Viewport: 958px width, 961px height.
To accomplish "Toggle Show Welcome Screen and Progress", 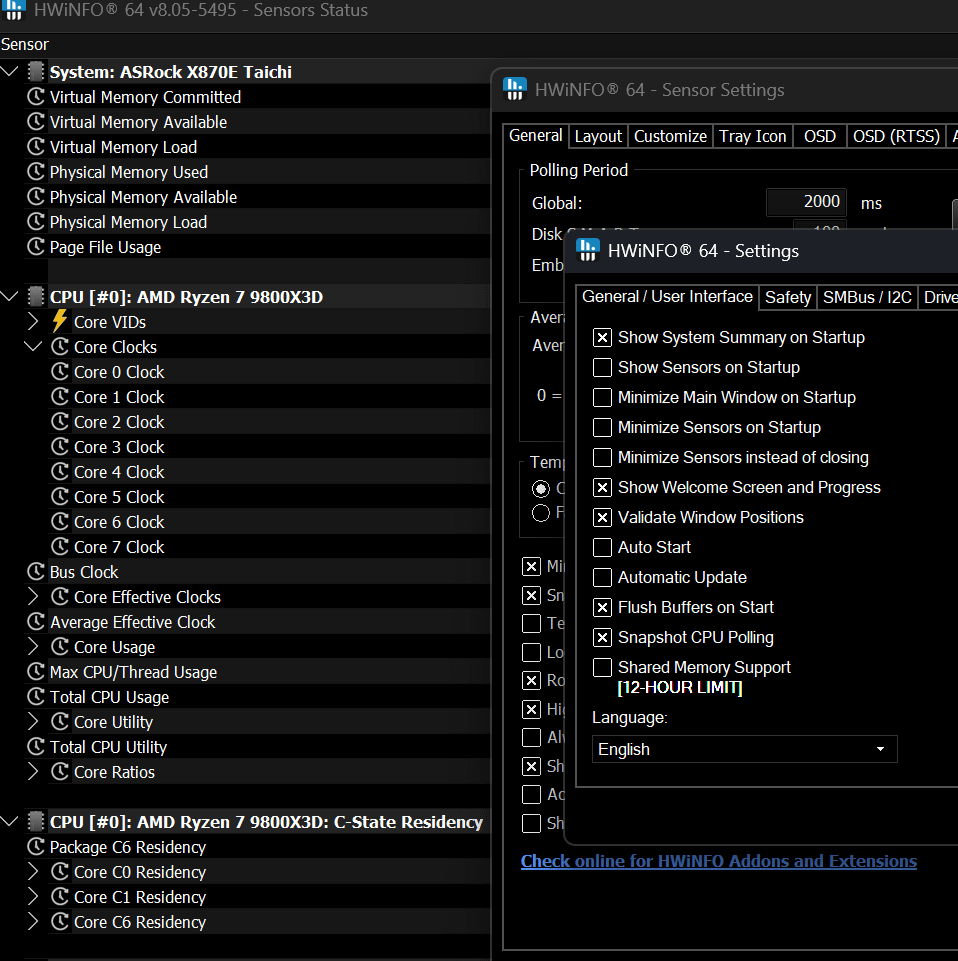I will (x=603, y=488).
